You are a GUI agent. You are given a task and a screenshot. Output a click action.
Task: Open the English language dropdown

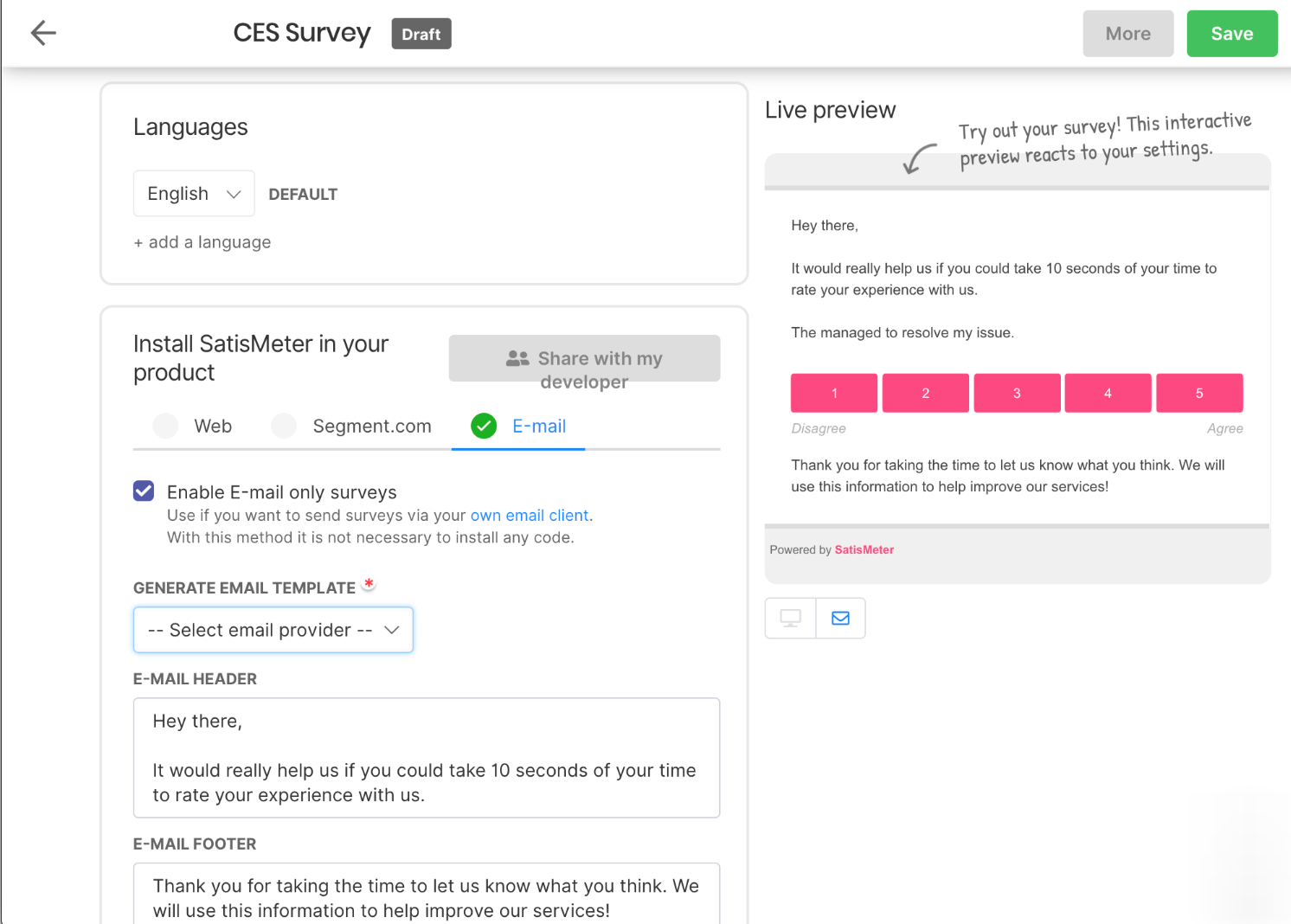(x=194, y=194)
